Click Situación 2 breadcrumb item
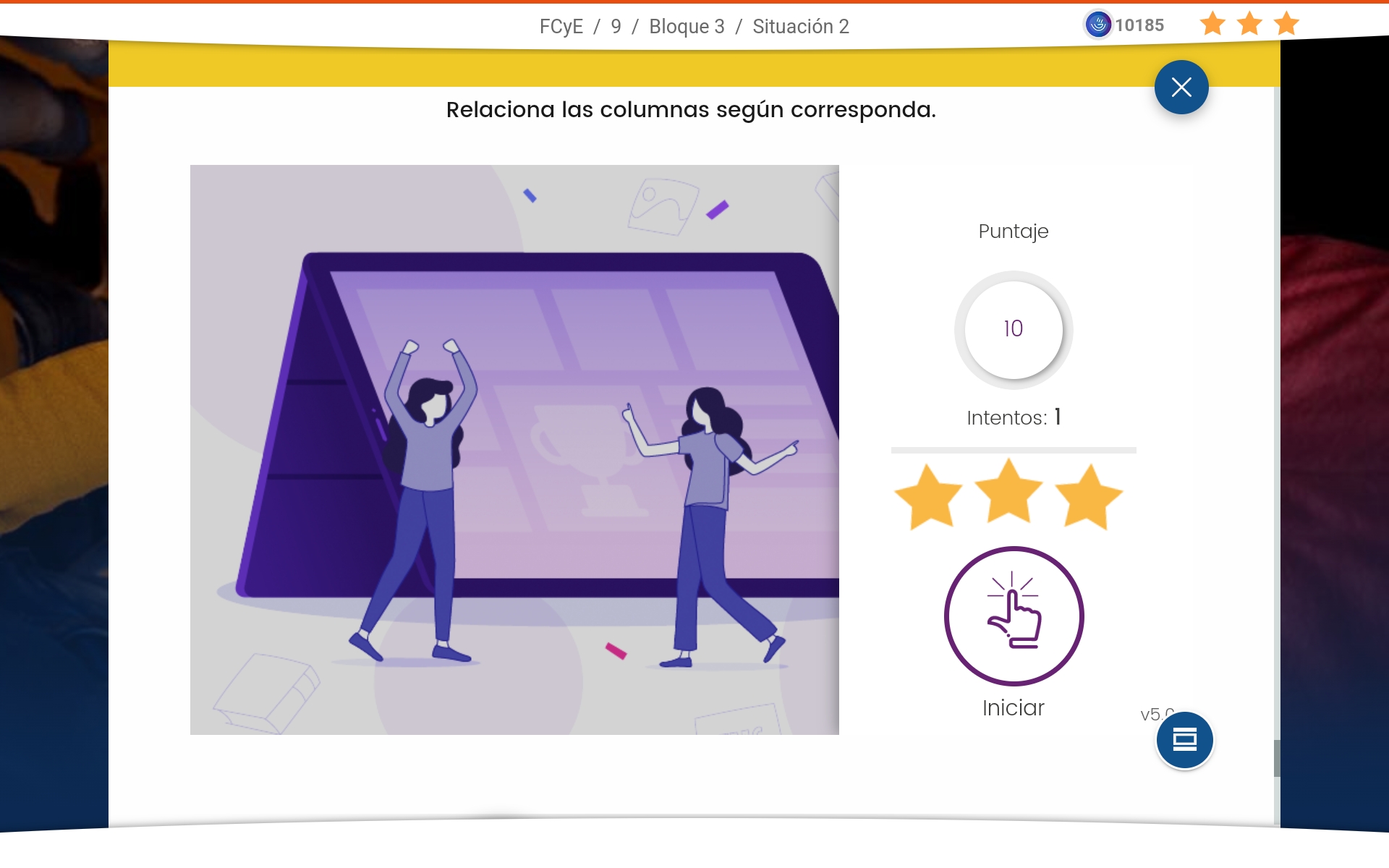1389x868 pixels. coord(800,27)
